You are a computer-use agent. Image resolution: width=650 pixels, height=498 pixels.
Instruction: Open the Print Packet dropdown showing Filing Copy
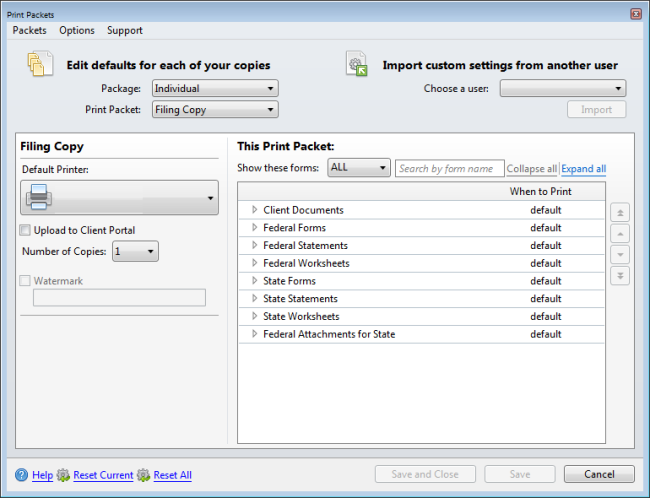pyautogui.click(x=214, y=110)
